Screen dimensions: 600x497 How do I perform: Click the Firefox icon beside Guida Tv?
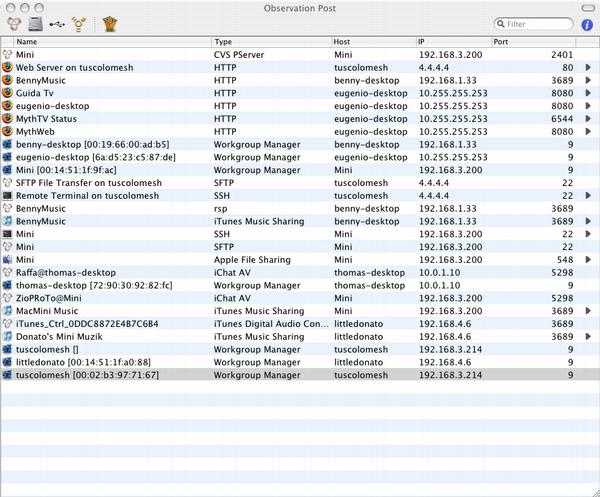coord(8,92)
